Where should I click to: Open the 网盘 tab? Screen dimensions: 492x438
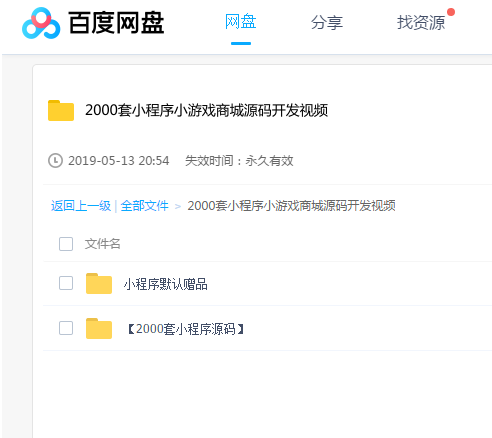pos(241,22)
